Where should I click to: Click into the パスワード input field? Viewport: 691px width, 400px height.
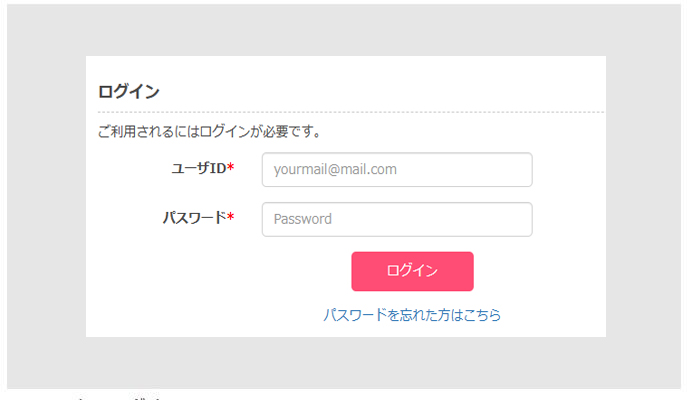[x=396, y=220]
